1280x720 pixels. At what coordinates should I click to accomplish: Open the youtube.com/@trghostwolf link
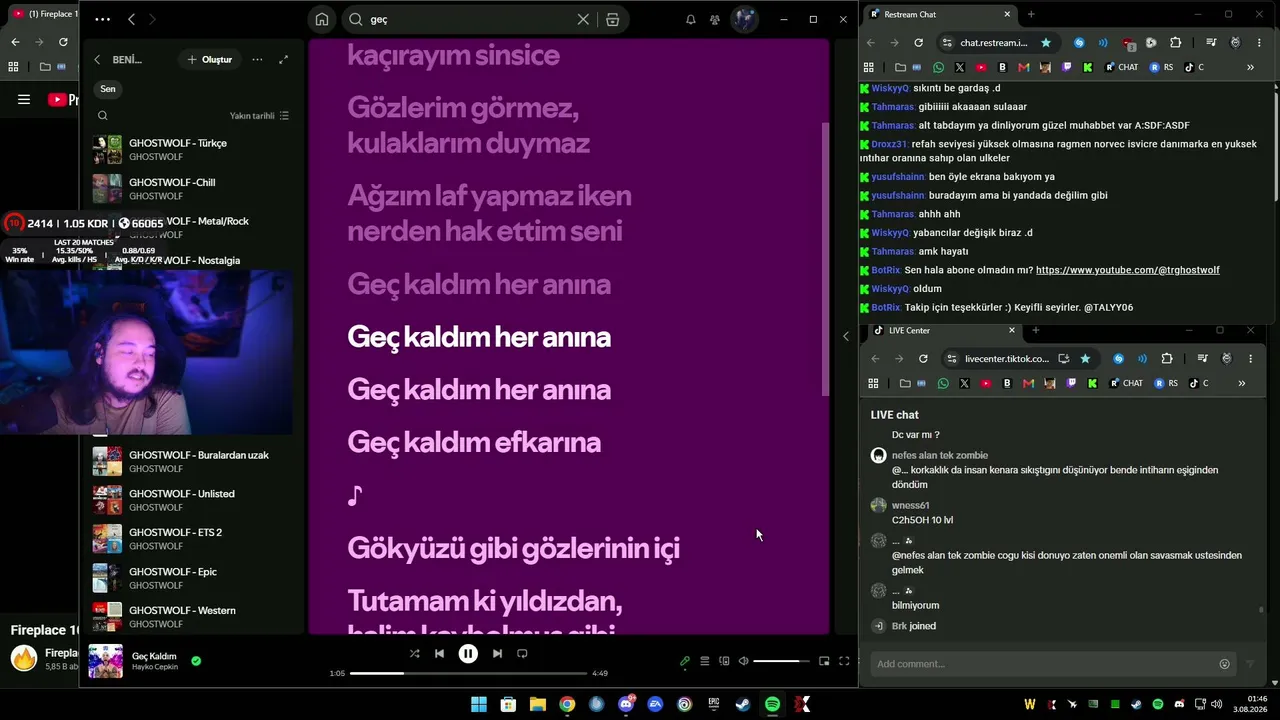click(x=1128, y=270)
